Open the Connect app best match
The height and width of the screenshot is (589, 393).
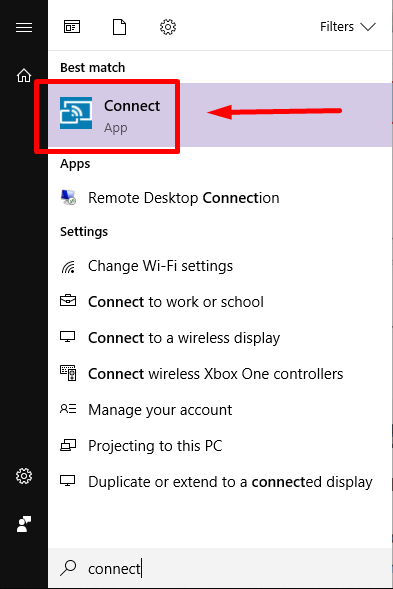[220, 115]
